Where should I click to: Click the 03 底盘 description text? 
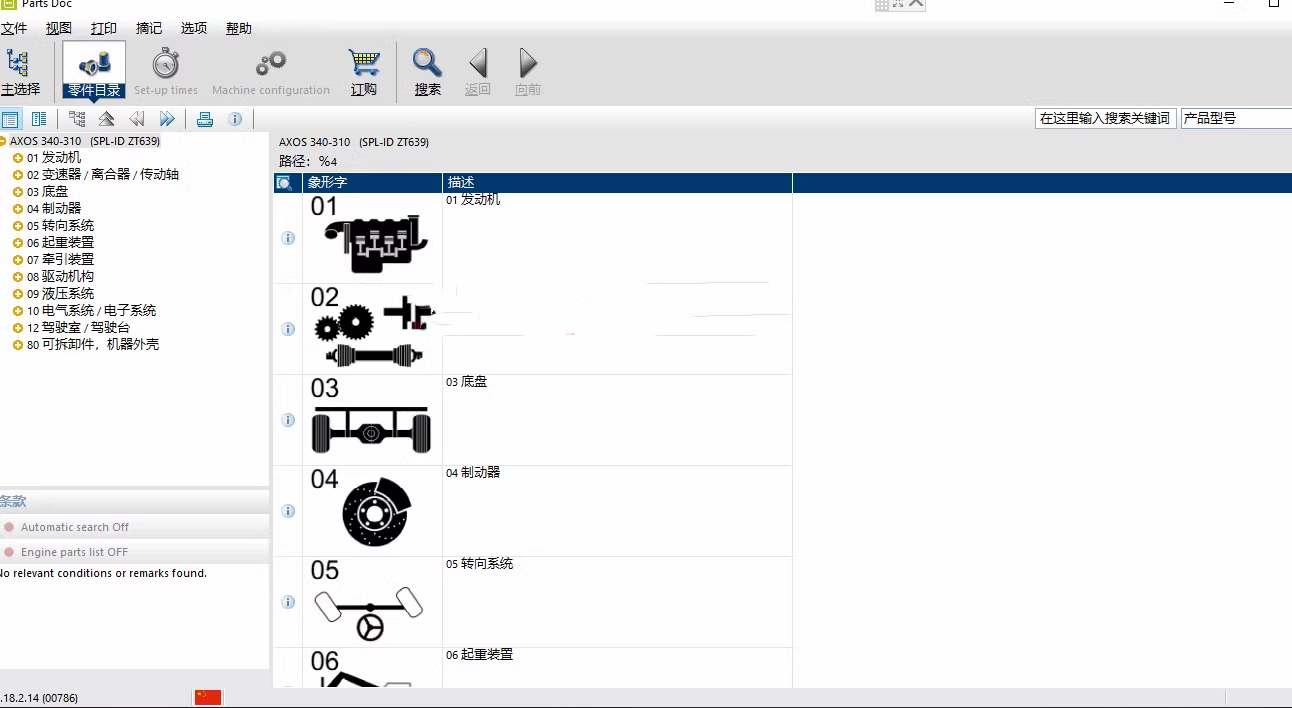pos(467,382)
